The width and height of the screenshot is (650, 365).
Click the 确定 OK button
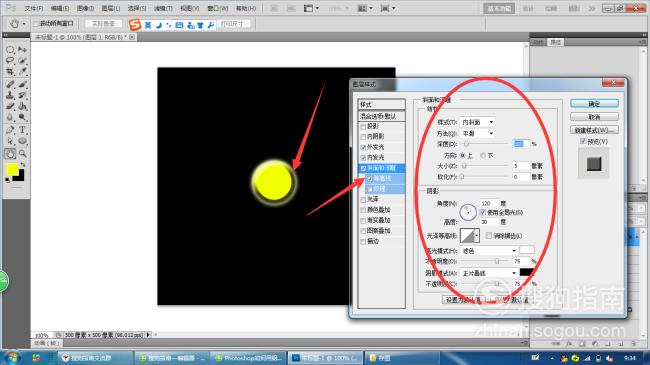[594, 103]
